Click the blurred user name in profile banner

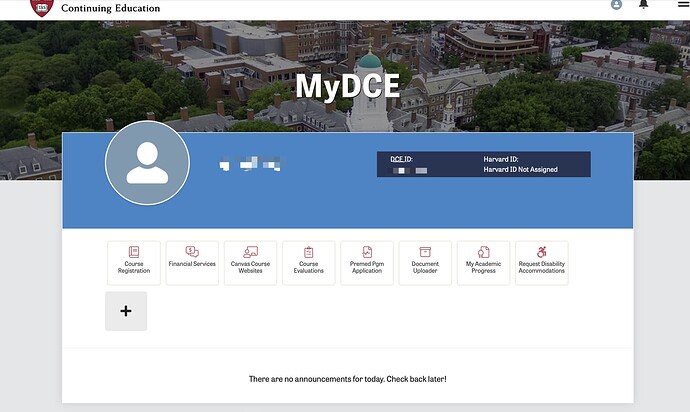(x=250, y=163)
